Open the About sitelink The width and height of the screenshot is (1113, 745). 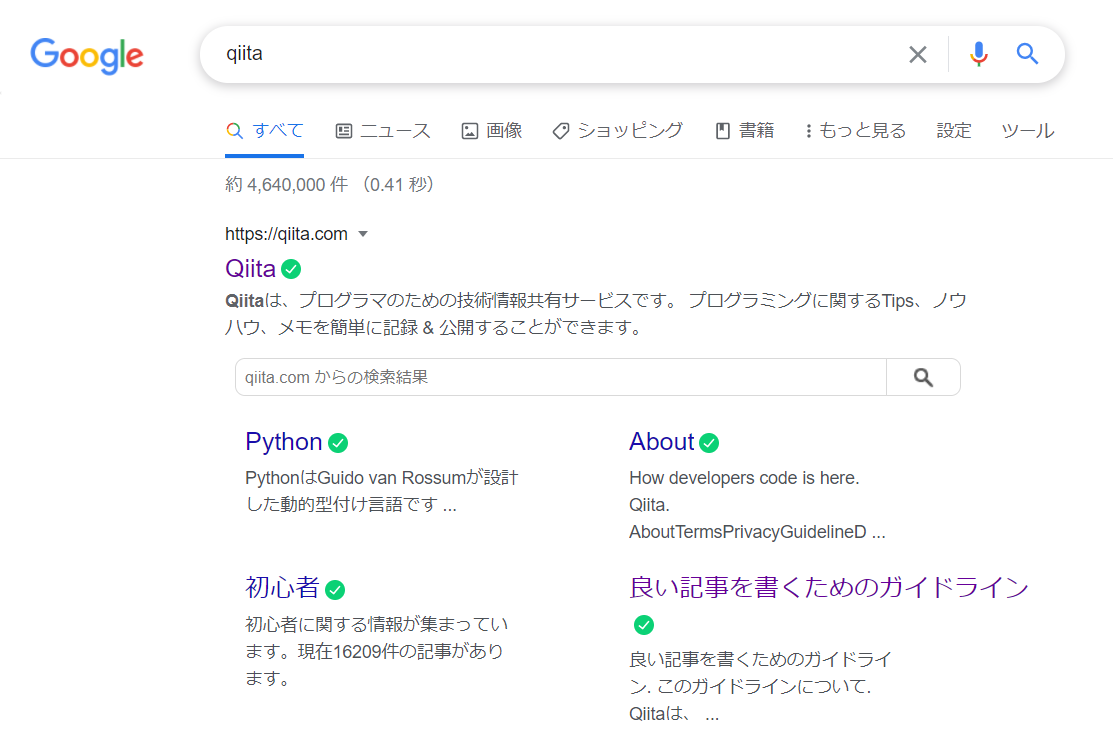pyautogui.click(x=662, y=442)
